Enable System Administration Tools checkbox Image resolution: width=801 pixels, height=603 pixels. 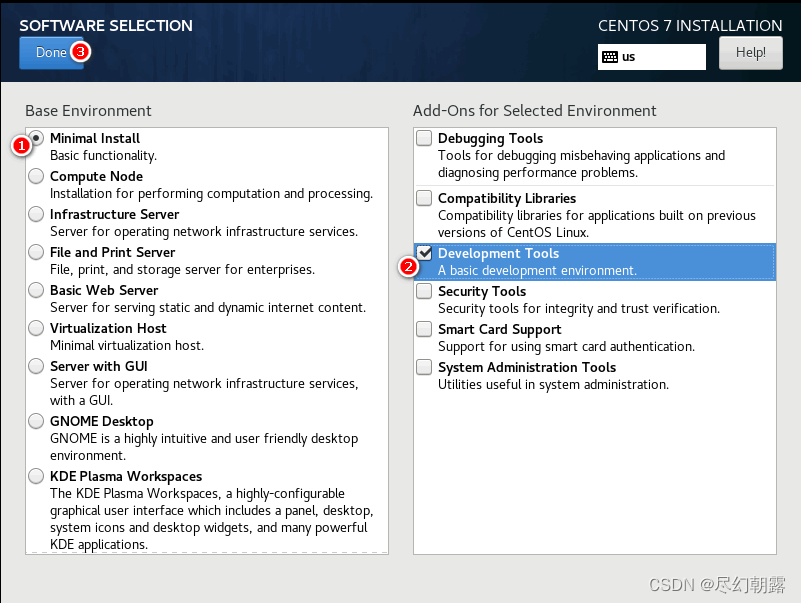pos(424,367)
